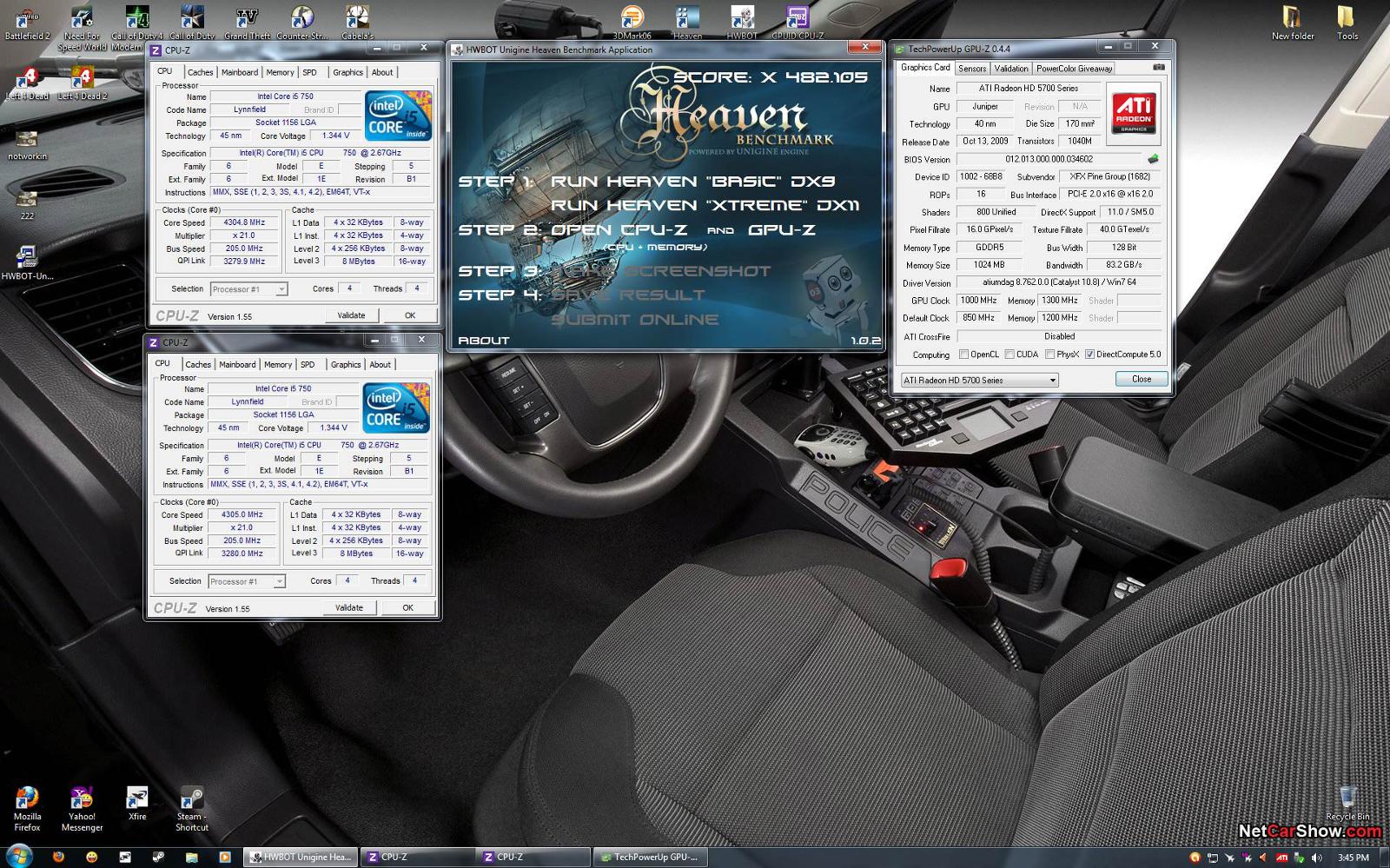The width and height of the screenshot is (1390, 868).
Task: Click the Close button in GPU-Z
Action: pos(1142,379)
